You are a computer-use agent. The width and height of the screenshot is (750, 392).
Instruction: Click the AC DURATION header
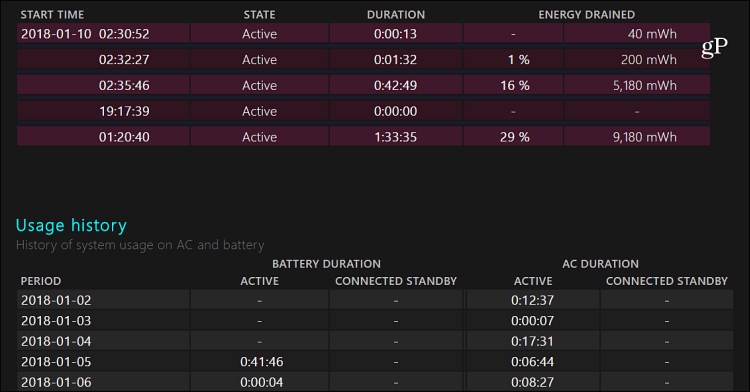tap(600, 264)
